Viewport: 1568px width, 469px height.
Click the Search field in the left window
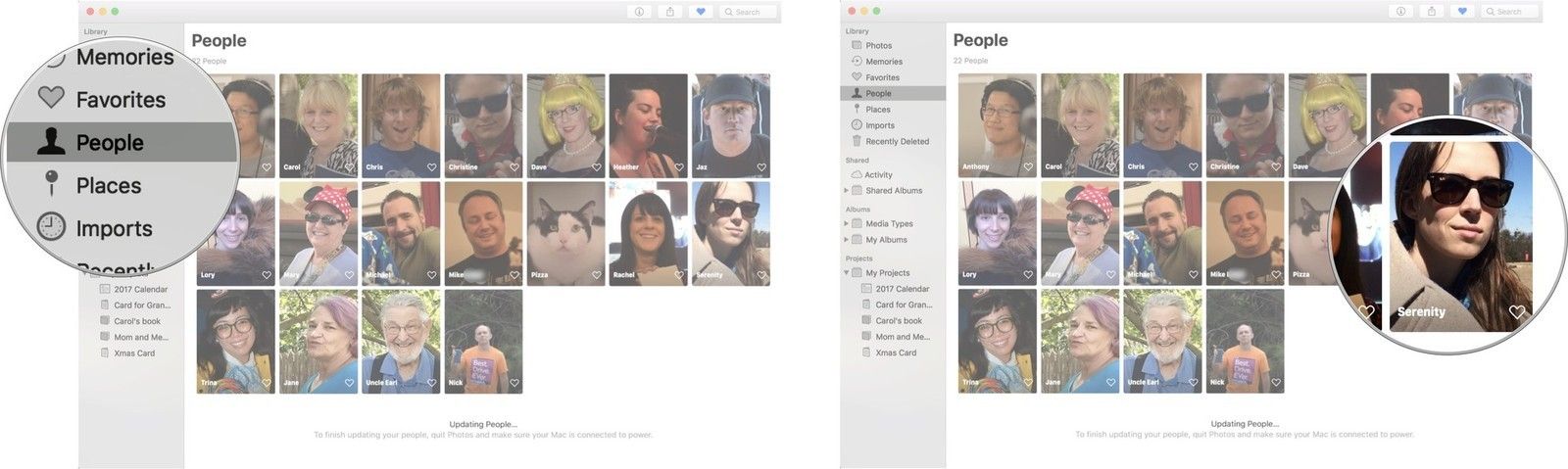750,12
